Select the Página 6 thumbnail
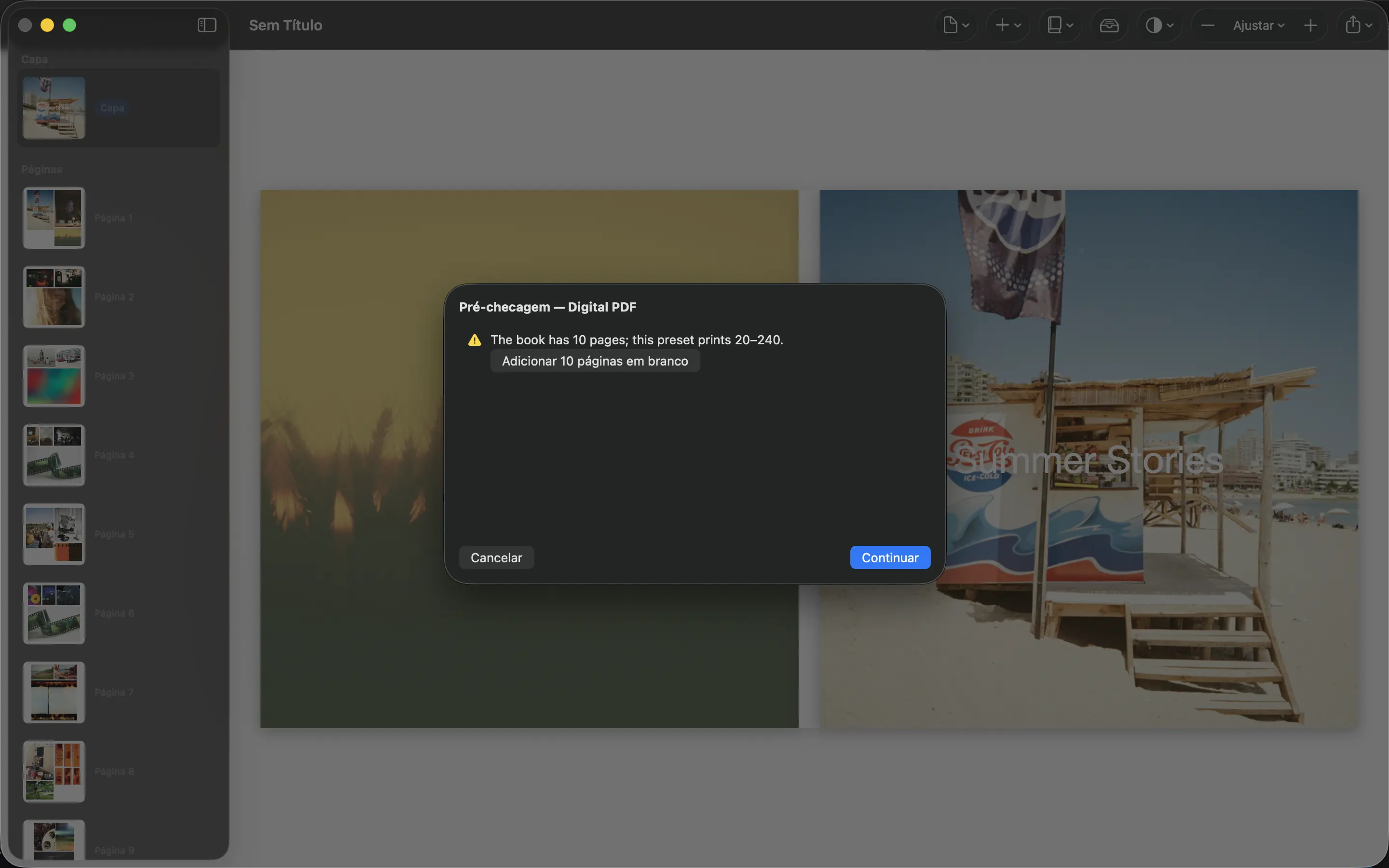The image size is (1389, 868). point(54,613)
